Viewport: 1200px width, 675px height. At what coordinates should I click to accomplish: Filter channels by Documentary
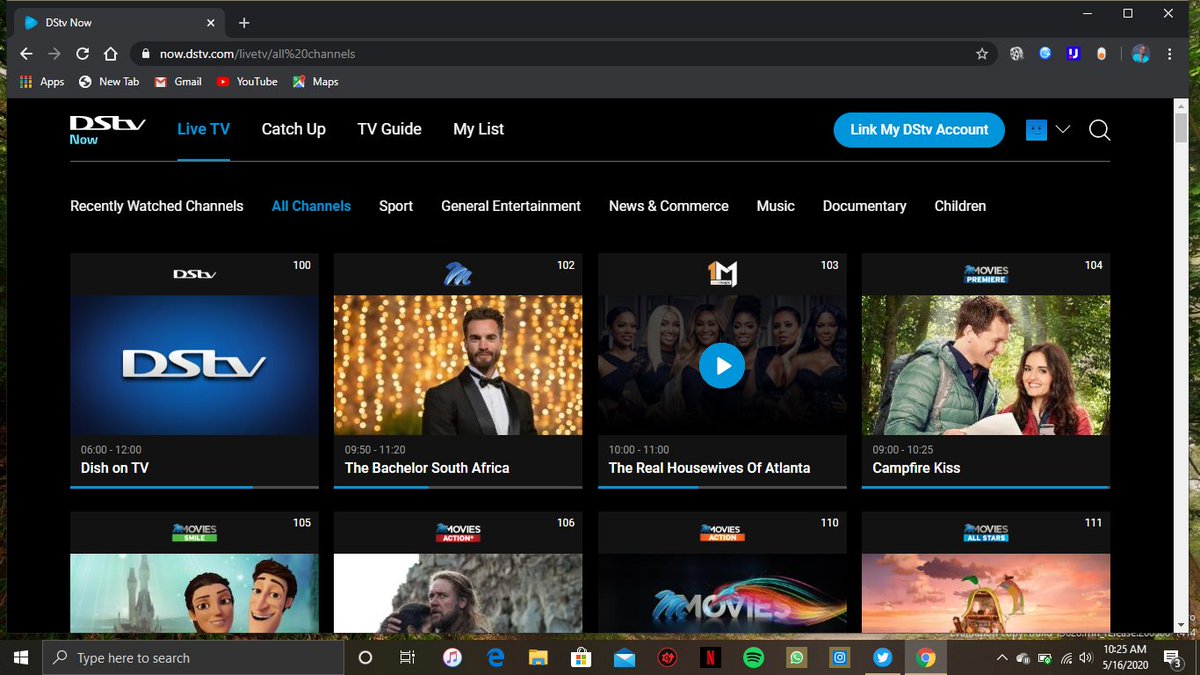(864, 206)
